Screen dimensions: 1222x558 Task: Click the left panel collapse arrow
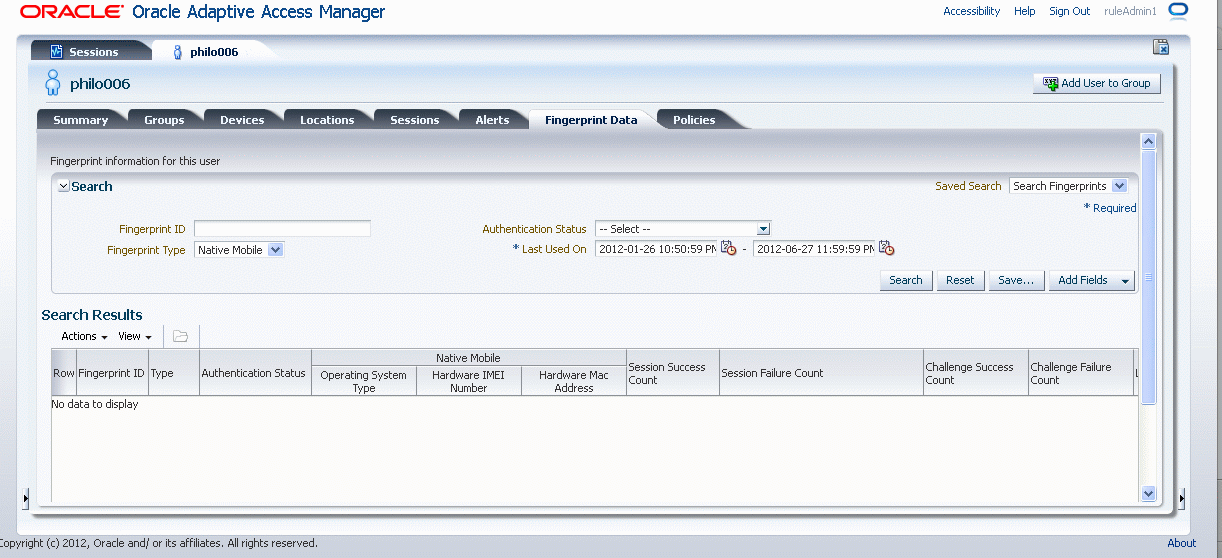pos(26,498)
